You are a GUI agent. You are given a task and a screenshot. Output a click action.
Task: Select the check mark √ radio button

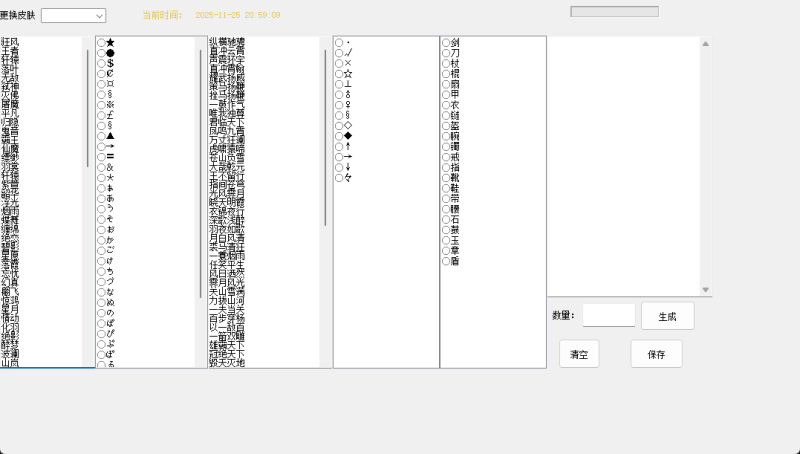(339, 53)
